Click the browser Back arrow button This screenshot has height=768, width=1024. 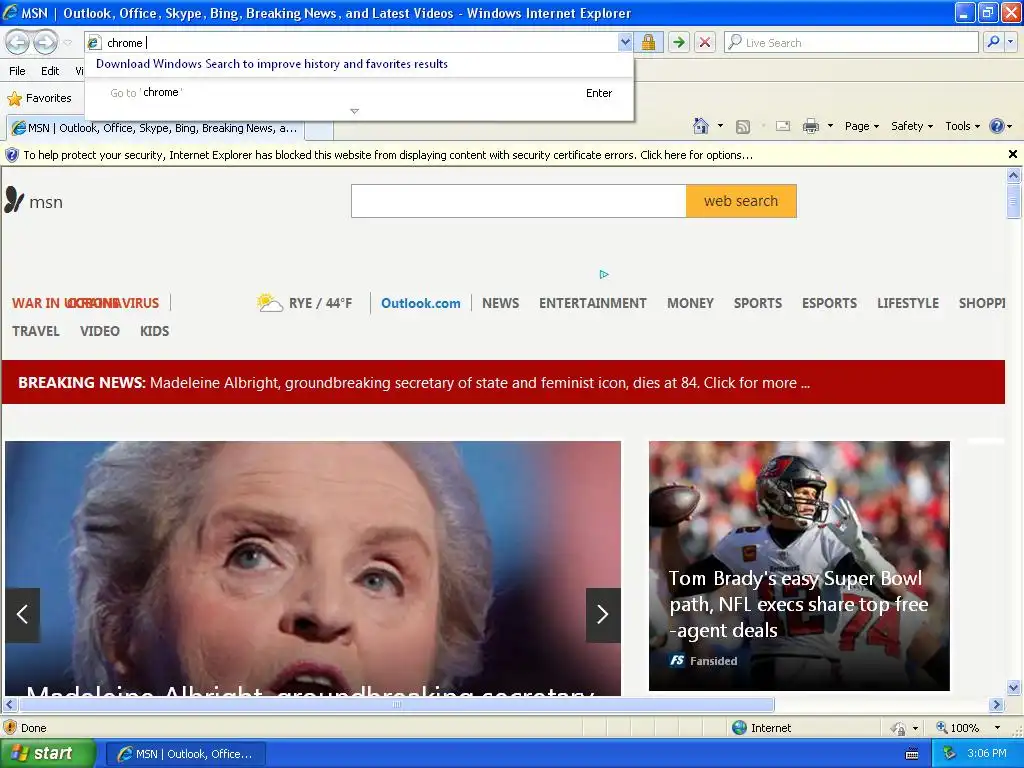(18, 42)
